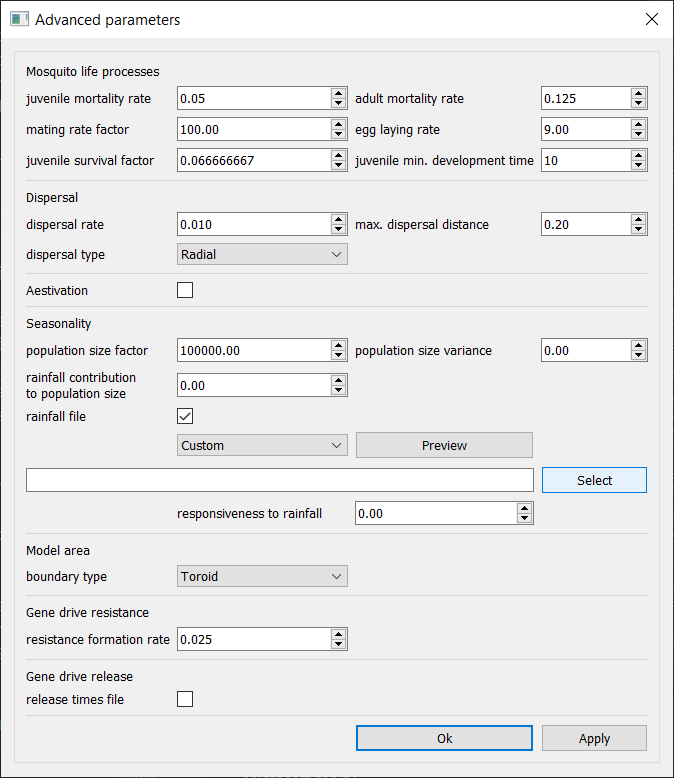Decrease adult mortality rate with down arrow
The height and width of the screenshot is (778, 674).
click(638, 104)
